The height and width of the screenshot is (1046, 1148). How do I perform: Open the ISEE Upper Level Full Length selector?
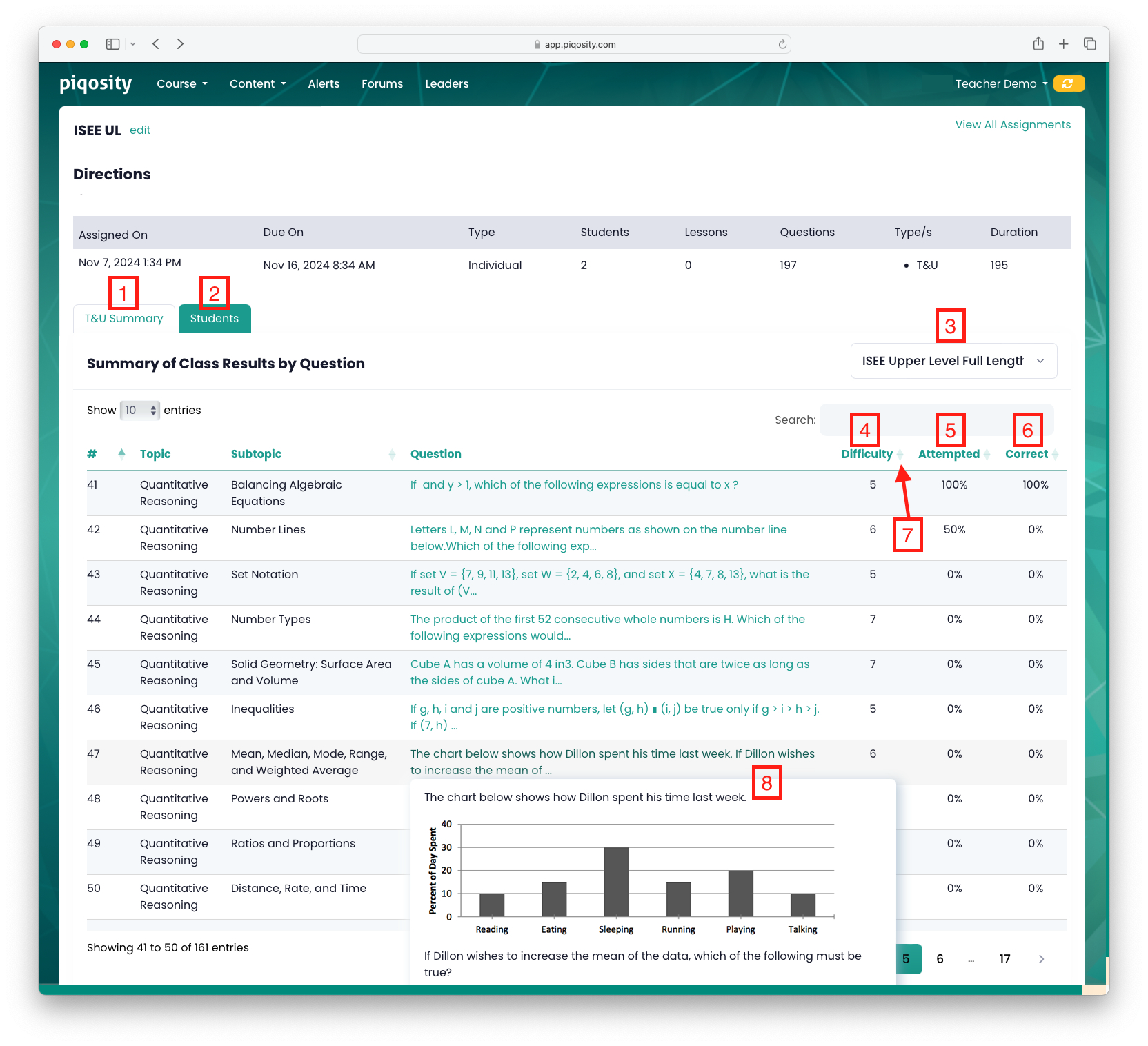953,361
